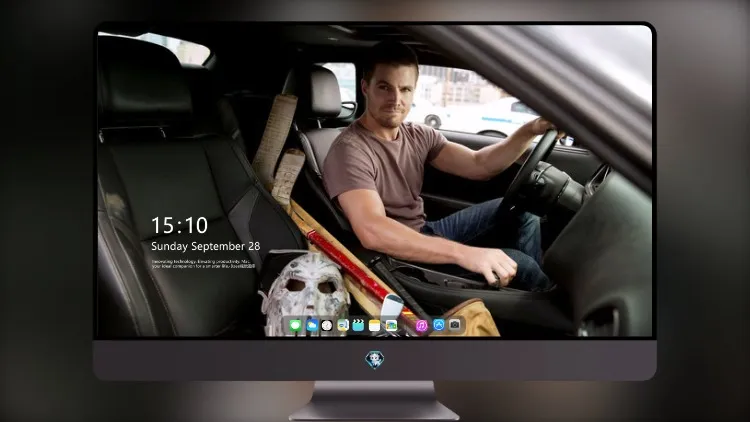Screen dimensions: 750x422
Task: Launch the pink iTunes music icon
Action: click(421, 326)
